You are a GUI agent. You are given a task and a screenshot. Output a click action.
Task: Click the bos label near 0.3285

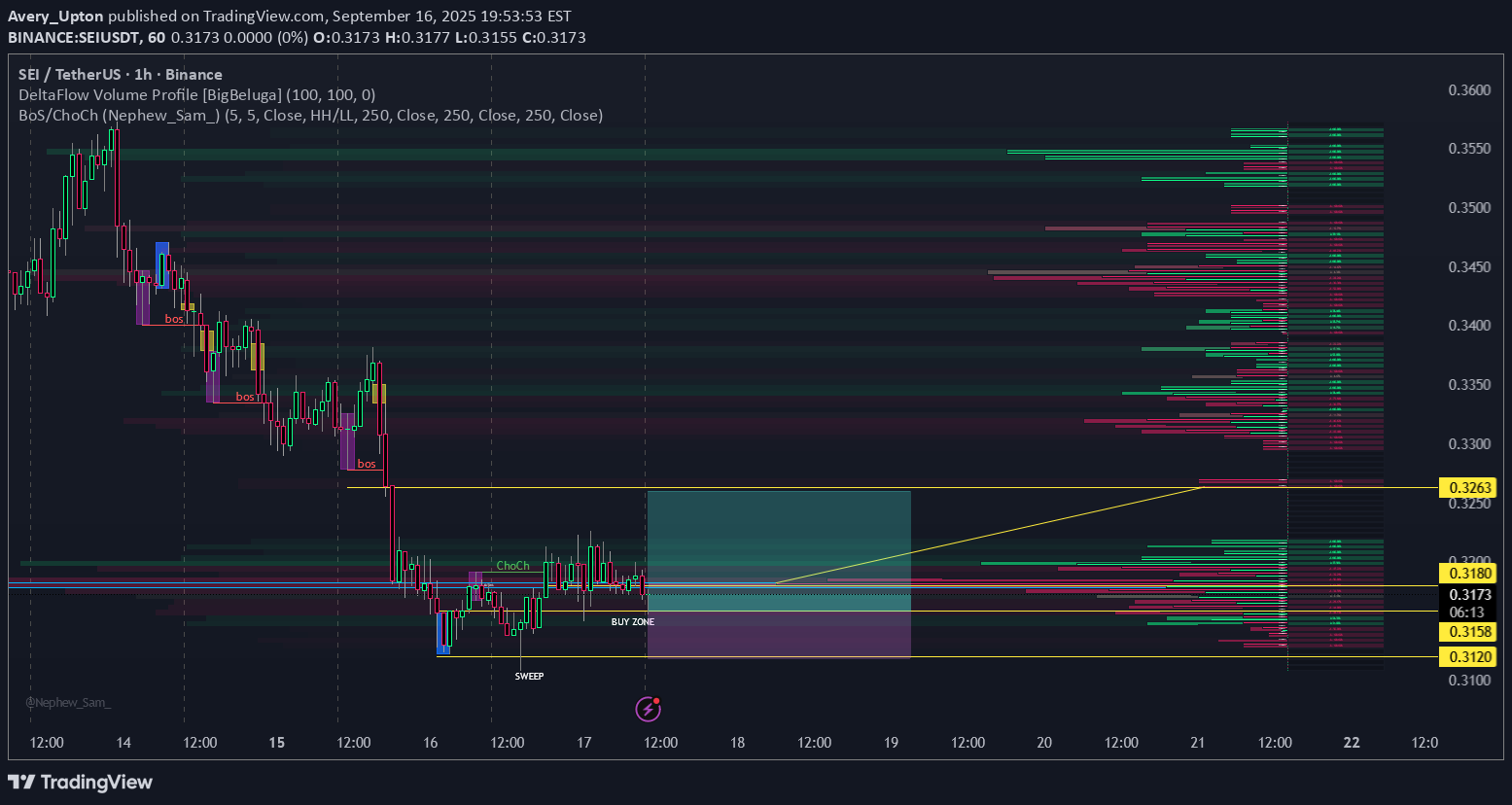[x=367, y=464]
